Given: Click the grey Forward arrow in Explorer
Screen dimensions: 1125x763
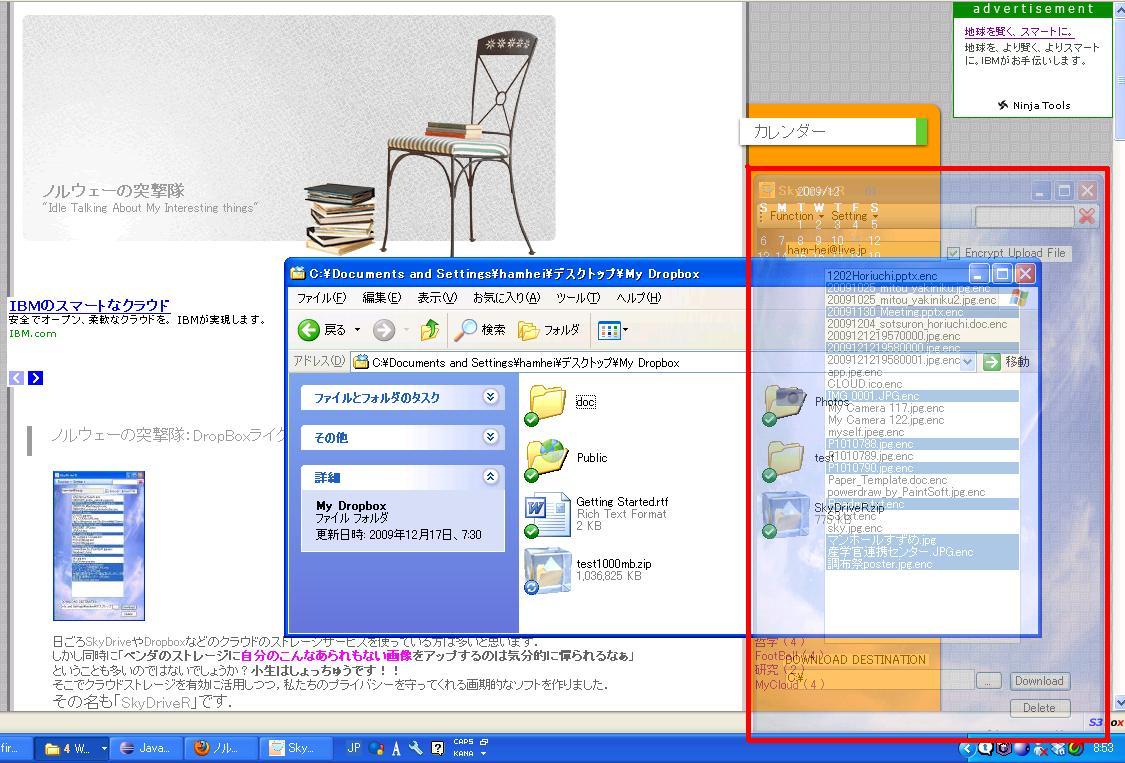Looking at the screenshot, I should (384, 330).
